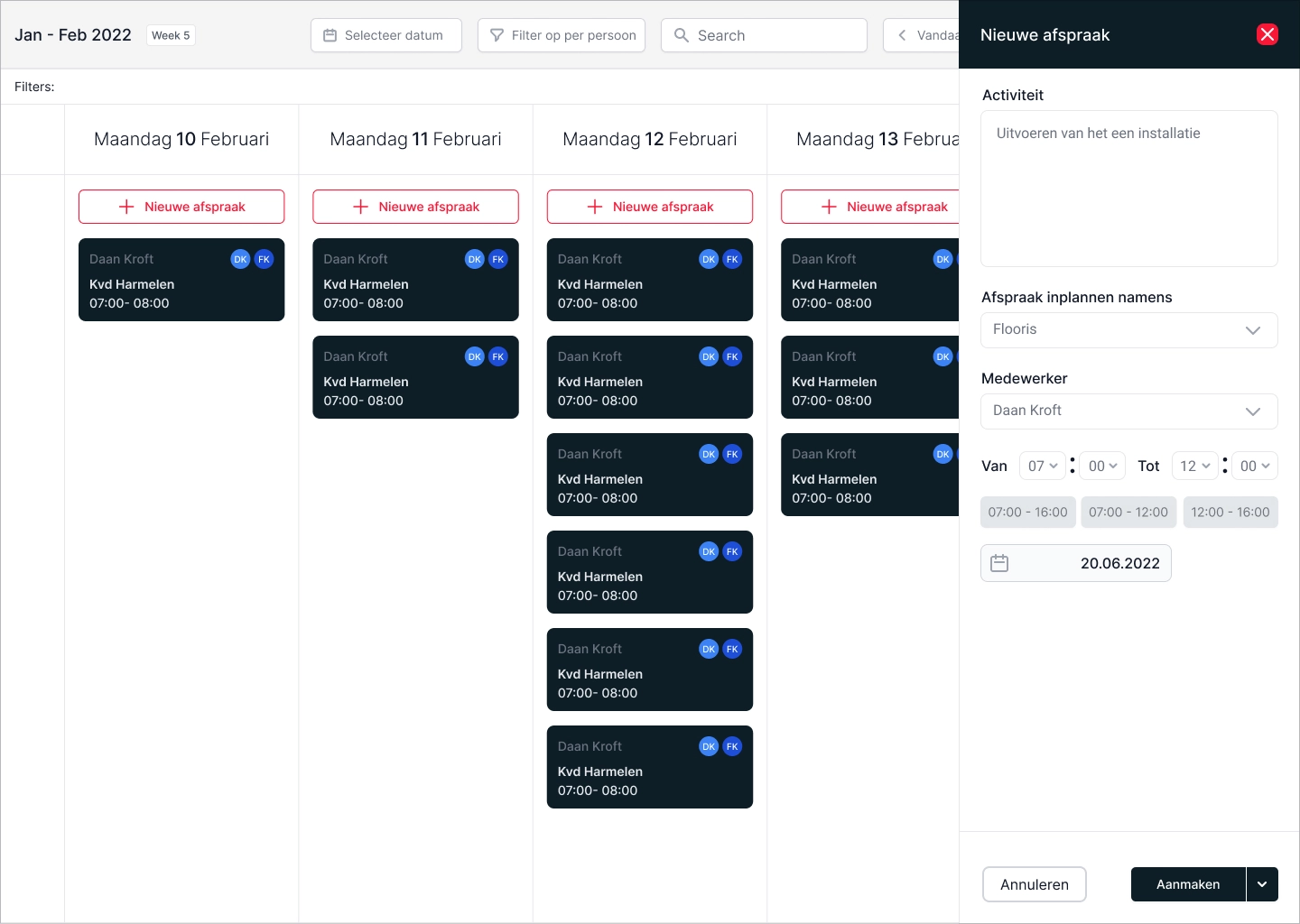Close the Nieuwe afspraak panel
Screen dimensions: 1300x924
coord(1267,34)
